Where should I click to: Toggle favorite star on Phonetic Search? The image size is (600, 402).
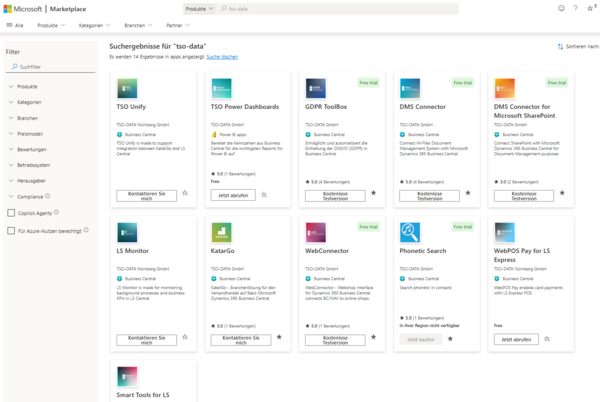[450, 339]
